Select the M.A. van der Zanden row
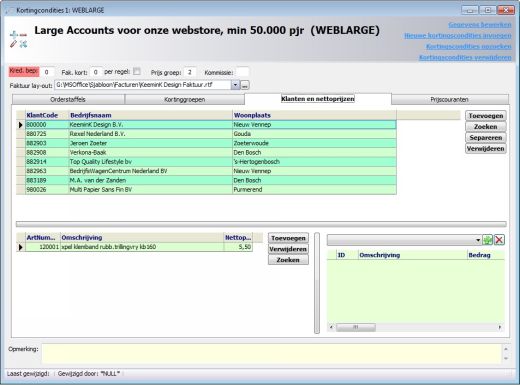This screenshot has width=520, height=385. click(x=211, y=181)
